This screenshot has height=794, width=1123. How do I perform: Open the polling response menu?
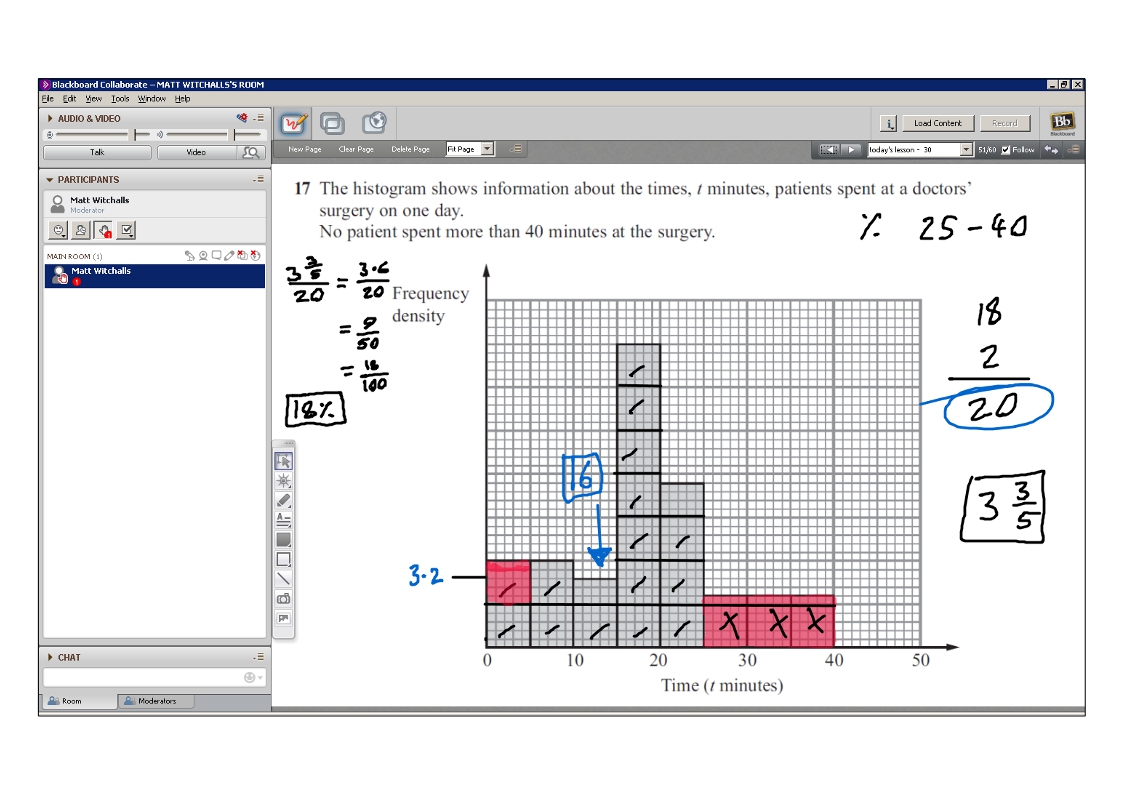point(126,230)
